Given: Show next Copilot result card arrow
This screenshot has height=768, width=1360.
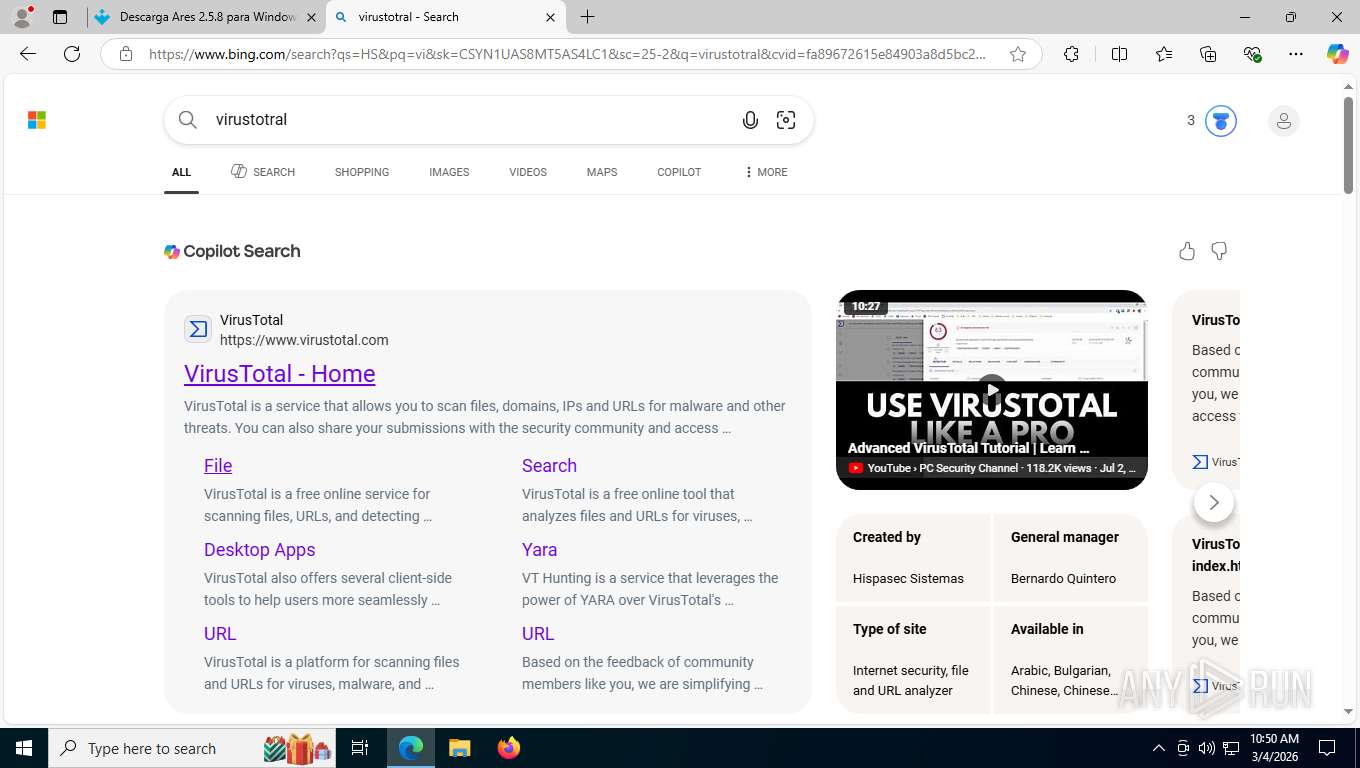Looking at the screenshot, I should (1214, 502).
